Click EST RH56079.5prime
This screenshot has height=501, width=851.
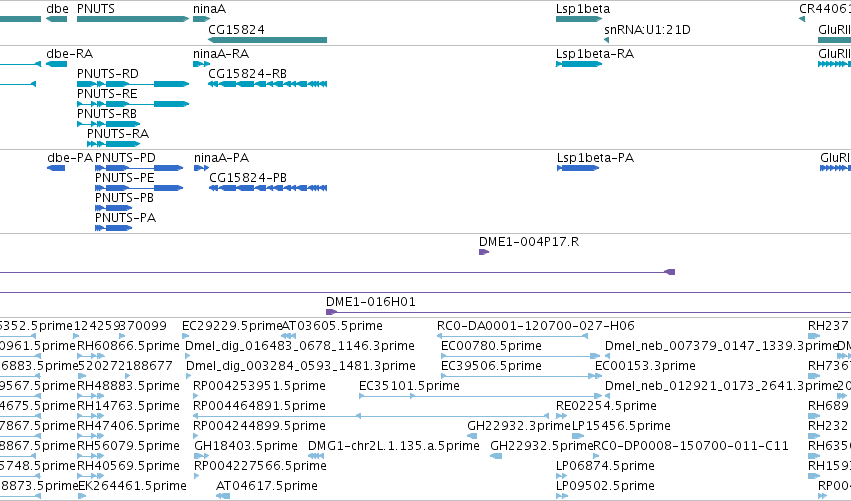(x=128, y=446)
